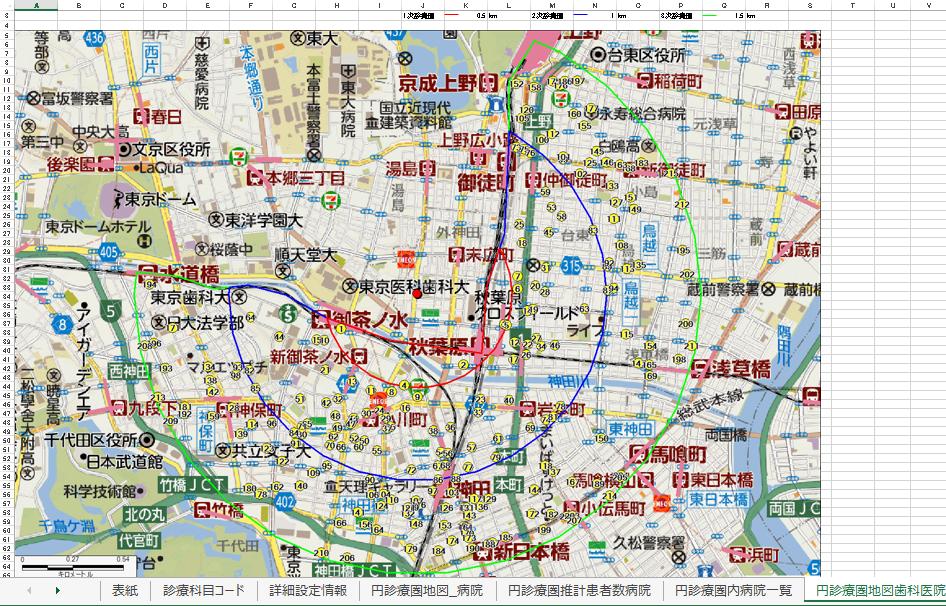Select column T header
Viewport: 946px width, 606px height.
(x=852, y=5)
